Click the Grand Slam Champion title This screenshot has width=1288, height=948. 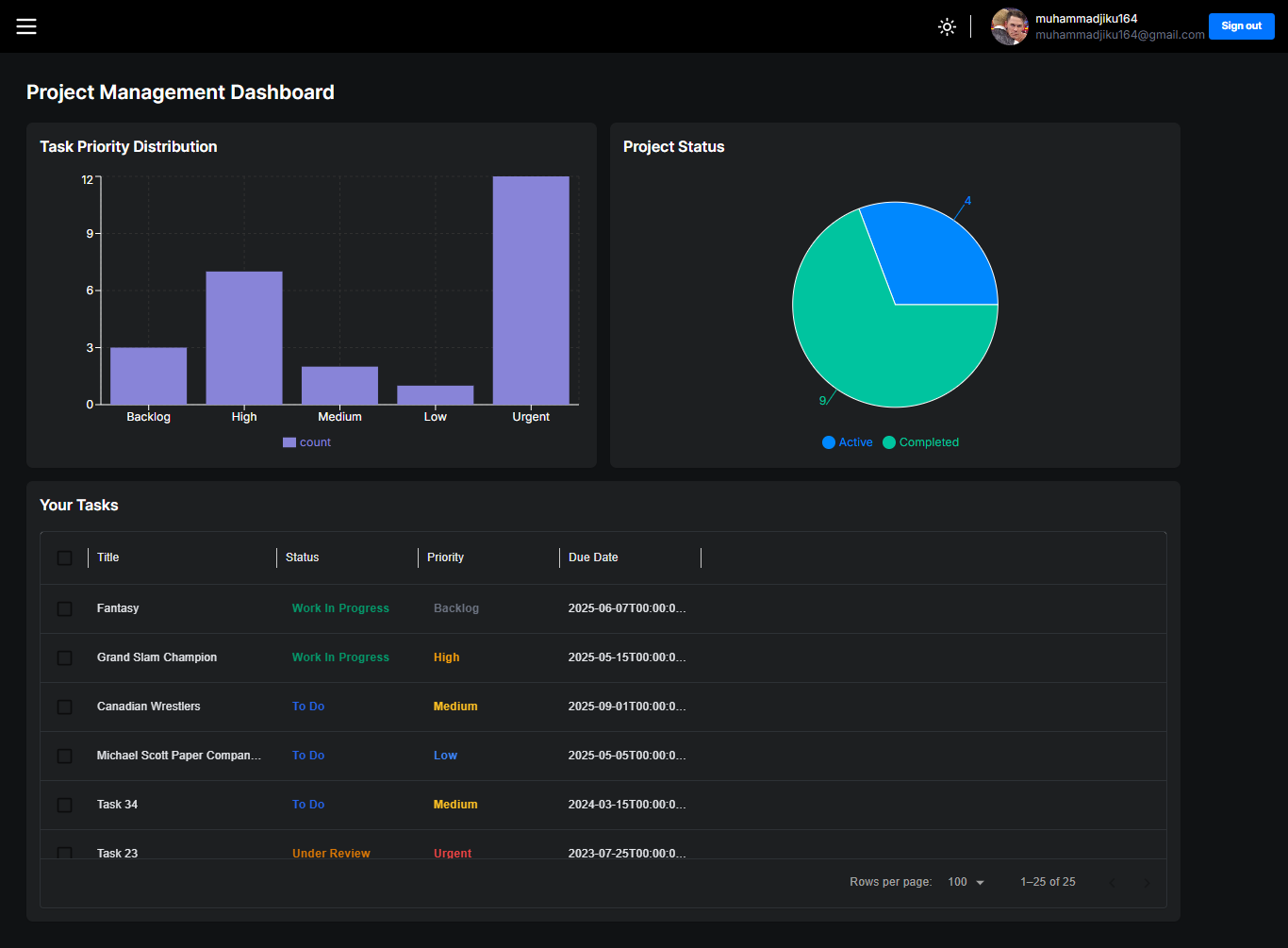[157, 657]
